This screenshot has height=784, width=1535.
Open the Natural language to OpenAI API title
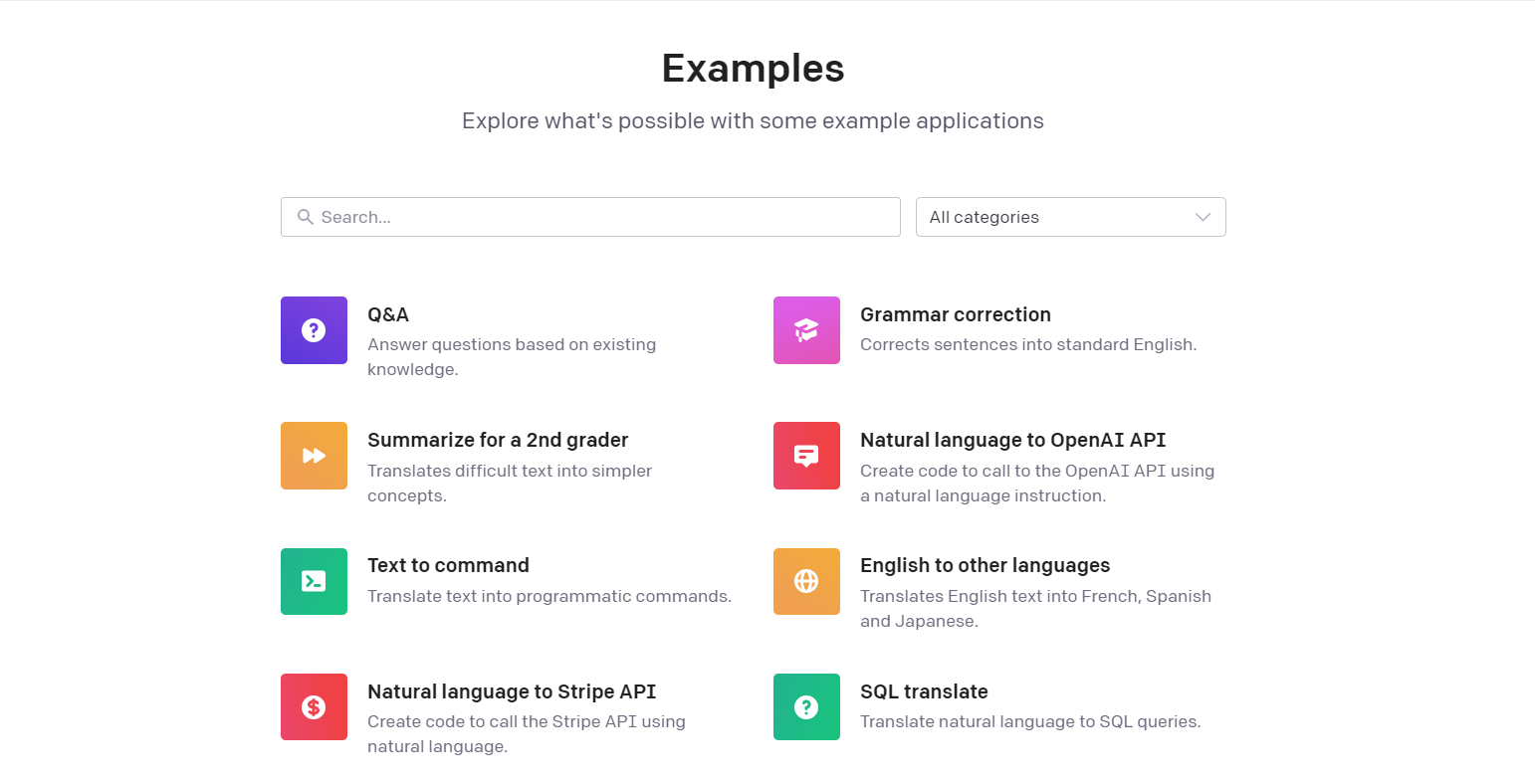point(1013,440)
